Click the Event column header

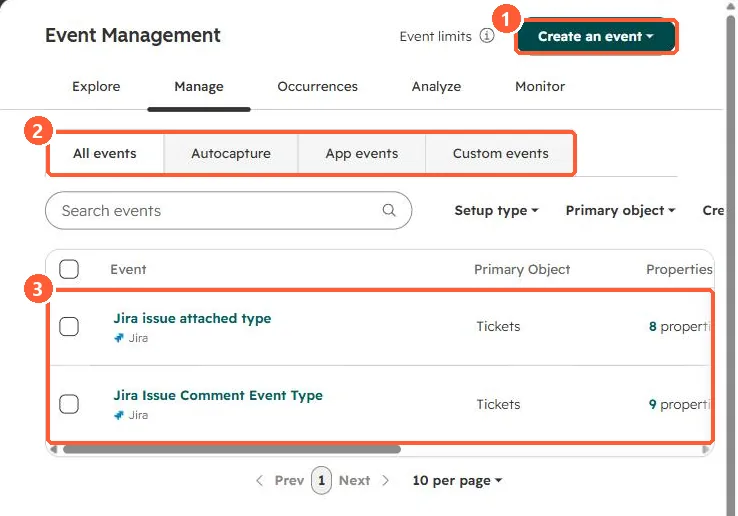pyautogui.click(x=128, y=269)
